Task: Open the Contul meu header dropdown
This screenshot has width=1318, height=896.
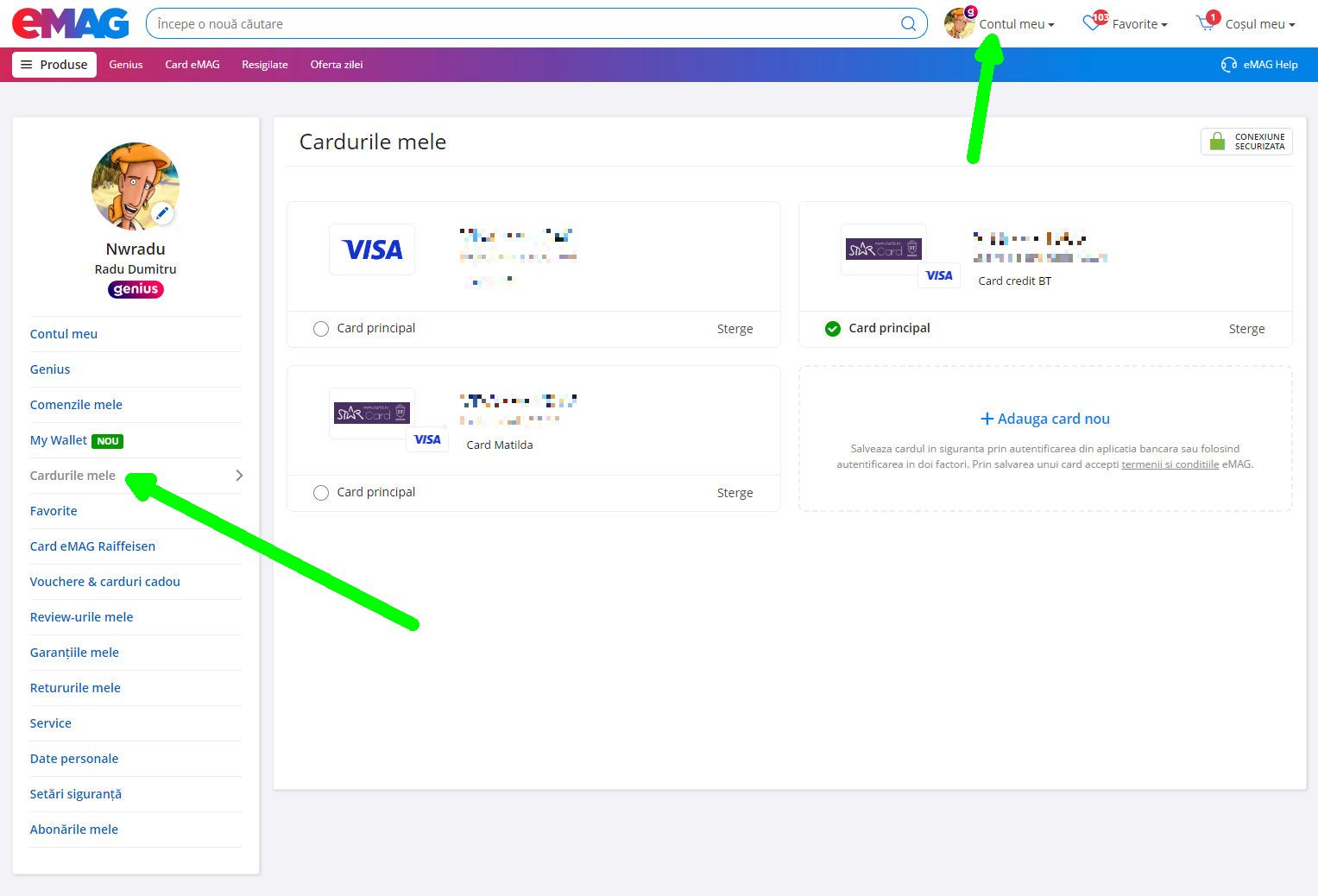Action: [1016, 24]
